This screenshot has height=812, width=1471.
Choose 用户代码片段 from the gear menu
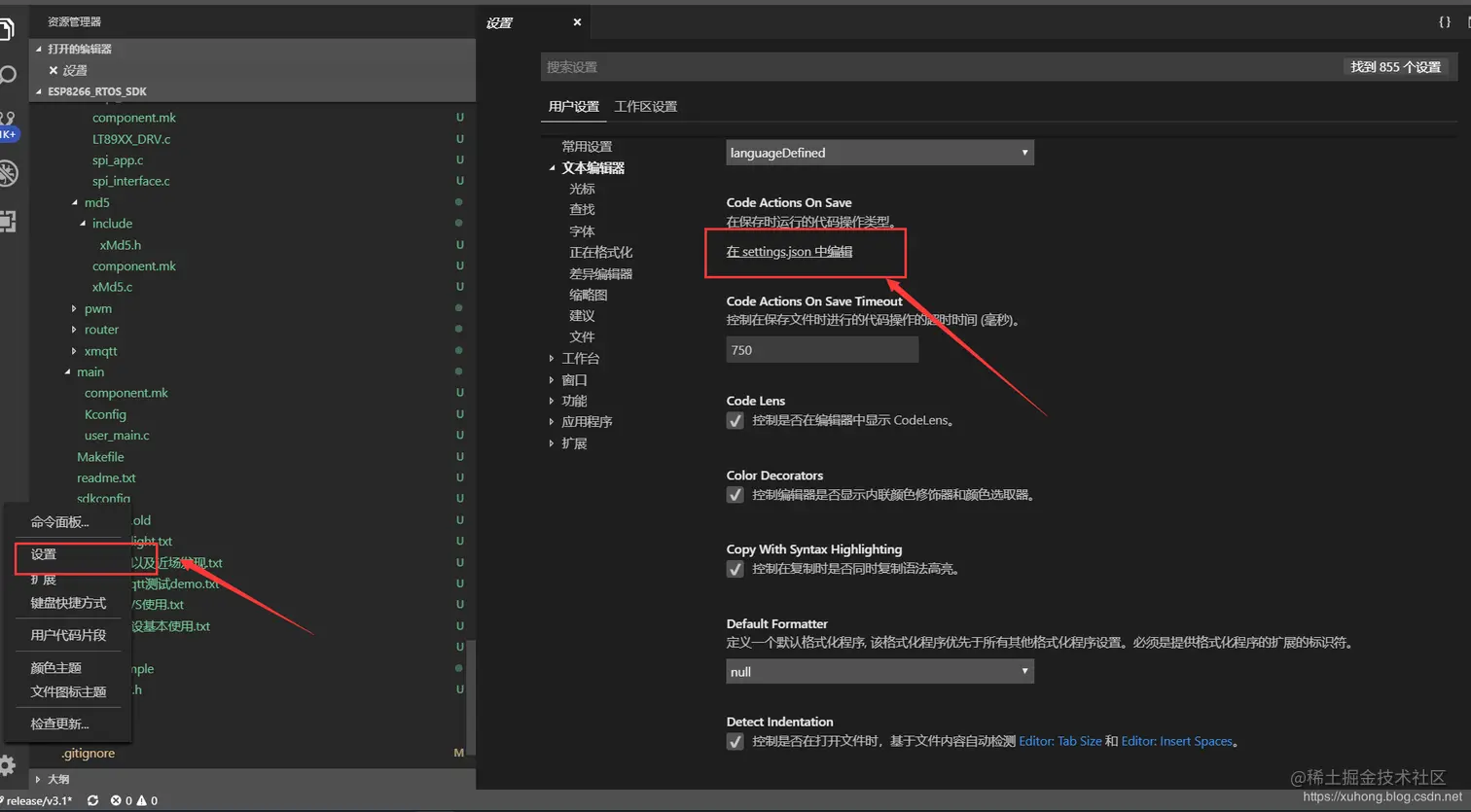tap(68, 635)
